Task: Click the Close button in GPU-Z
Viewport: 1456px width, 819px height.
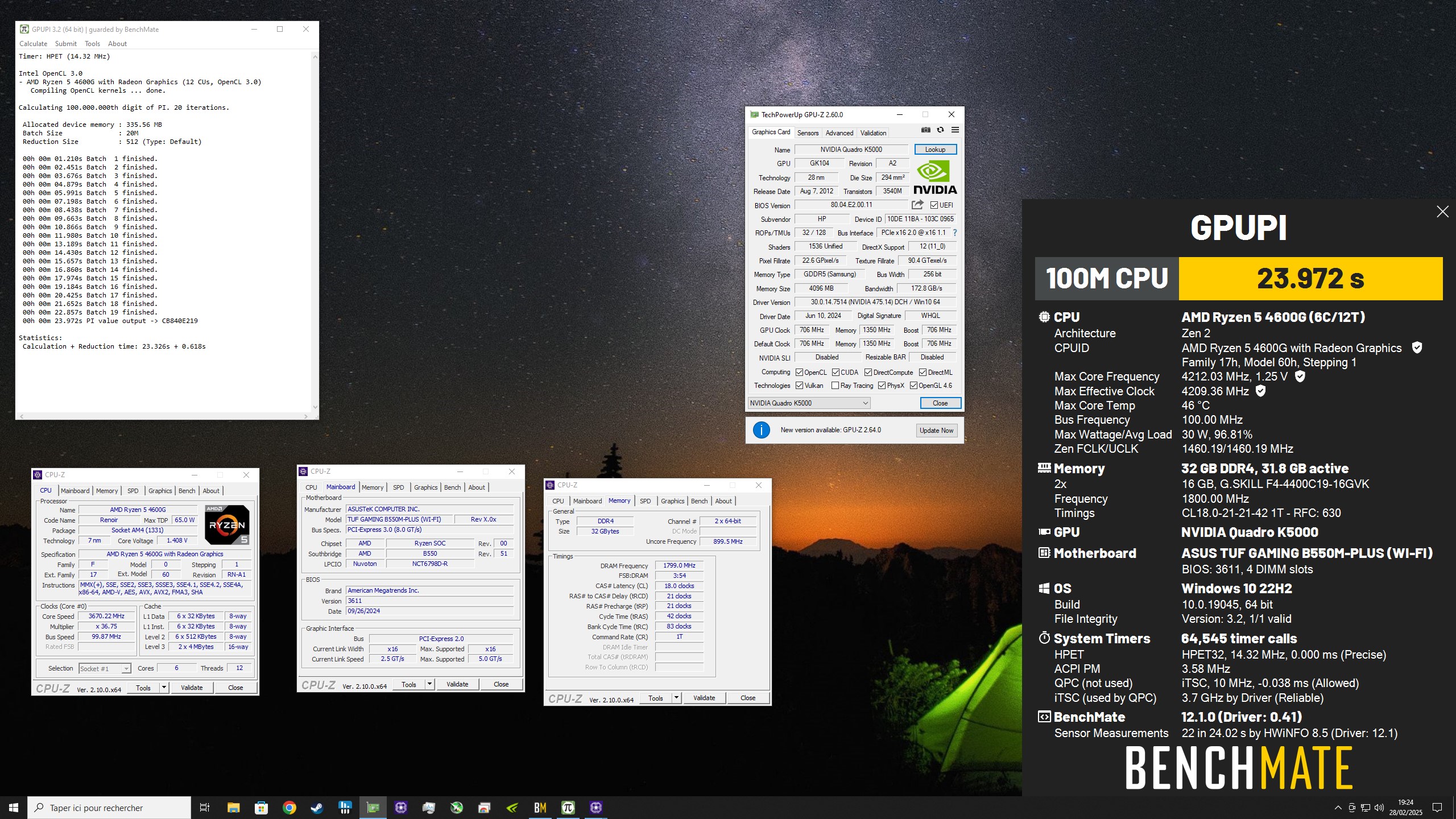Action: pos(940,403)
